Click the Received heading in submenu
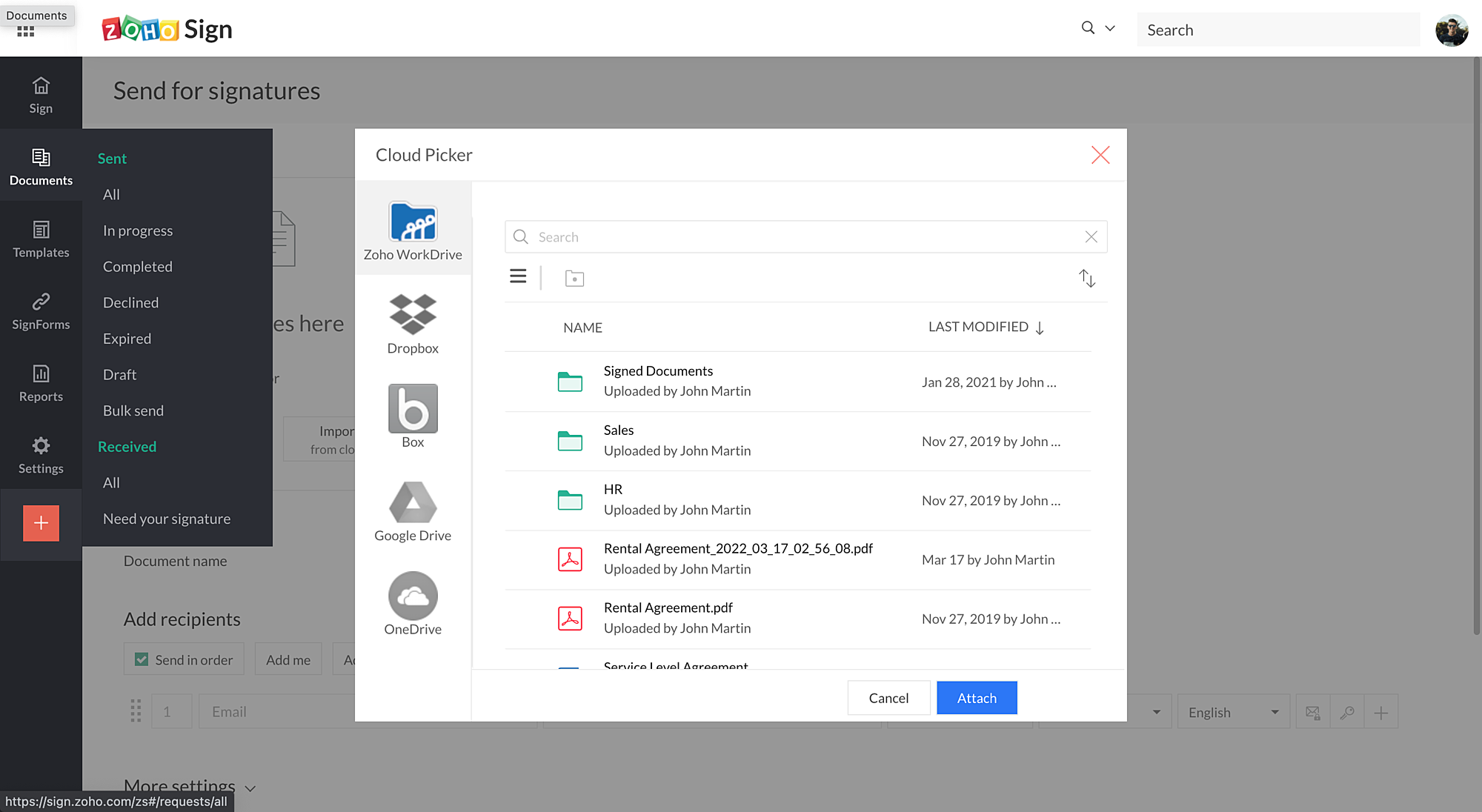Viewport: 1482px width, 812px height. point(127,447)
